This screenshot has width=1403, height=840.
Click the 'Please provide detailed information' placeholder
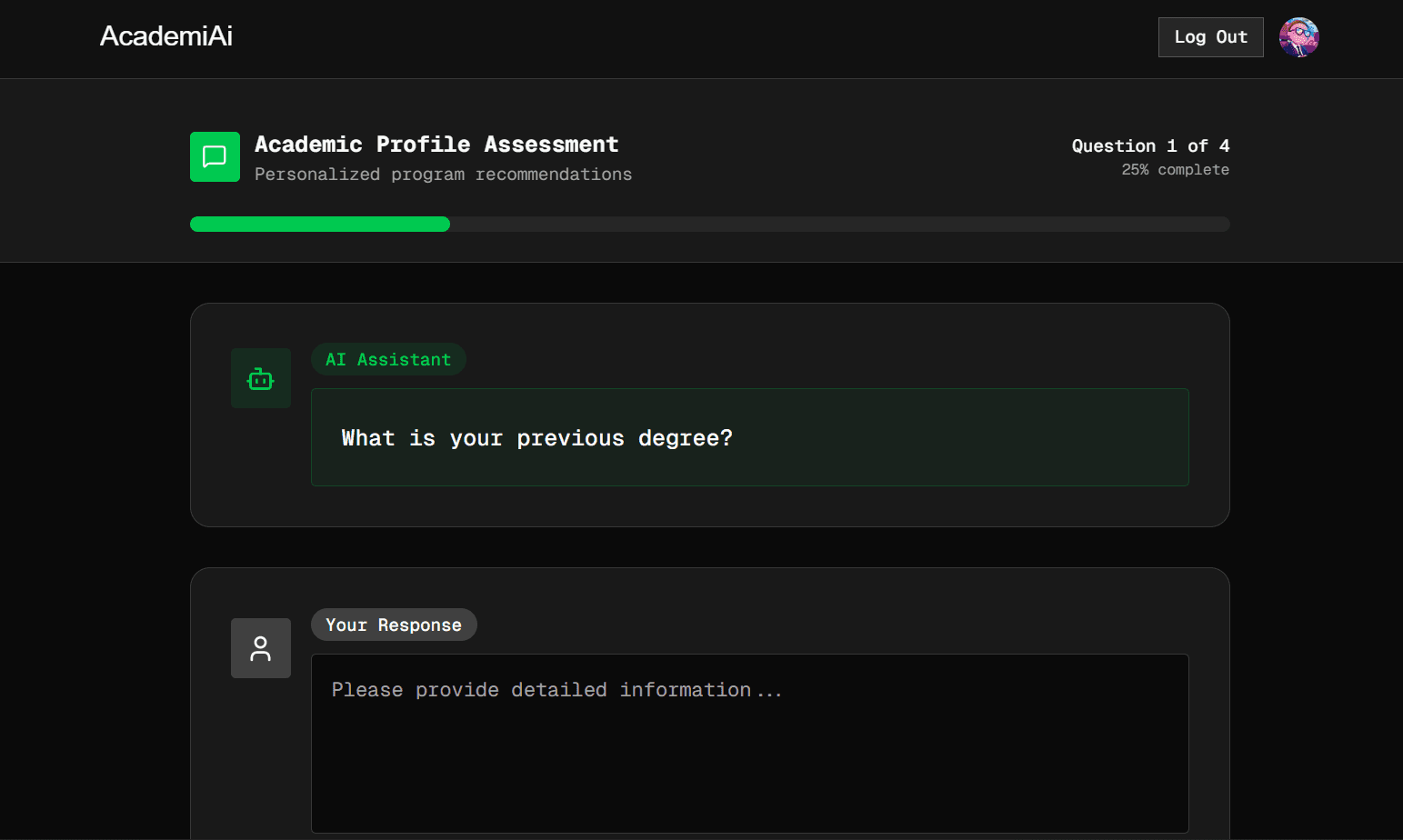(556, 691)
